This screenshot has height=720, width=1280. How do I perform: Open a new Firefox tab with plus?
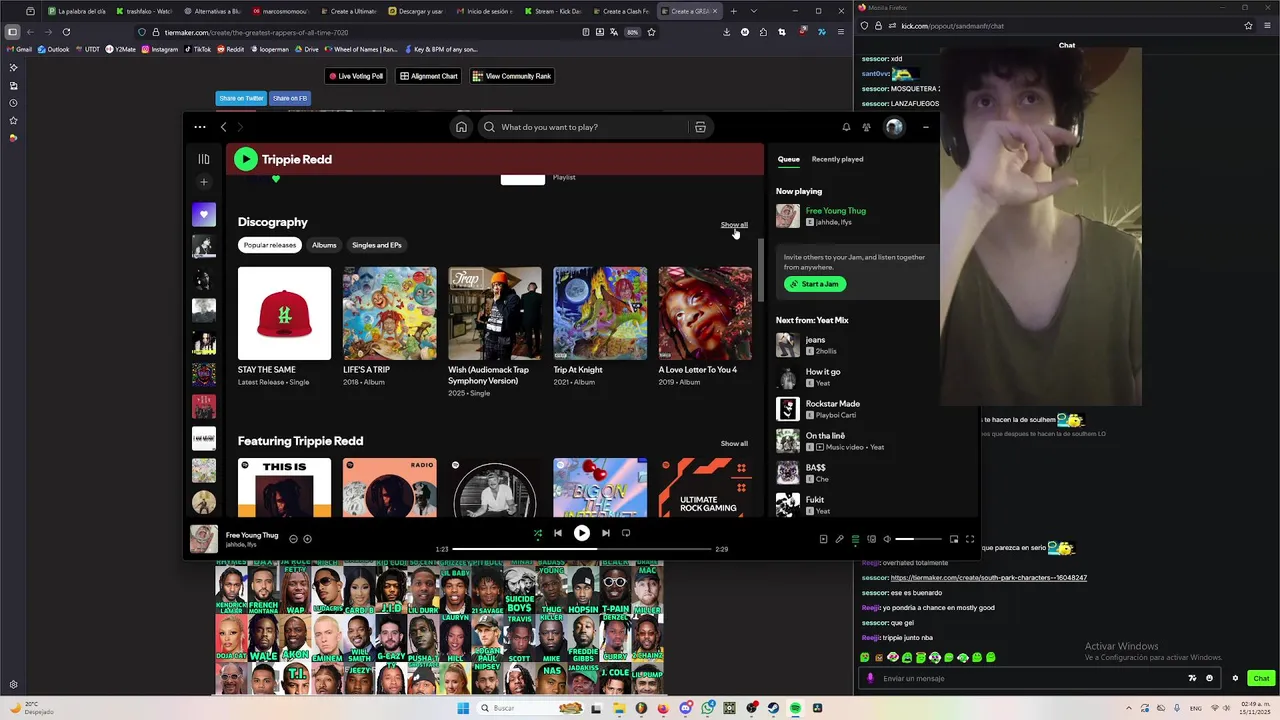pyautogui.click(x=733, y=11)
